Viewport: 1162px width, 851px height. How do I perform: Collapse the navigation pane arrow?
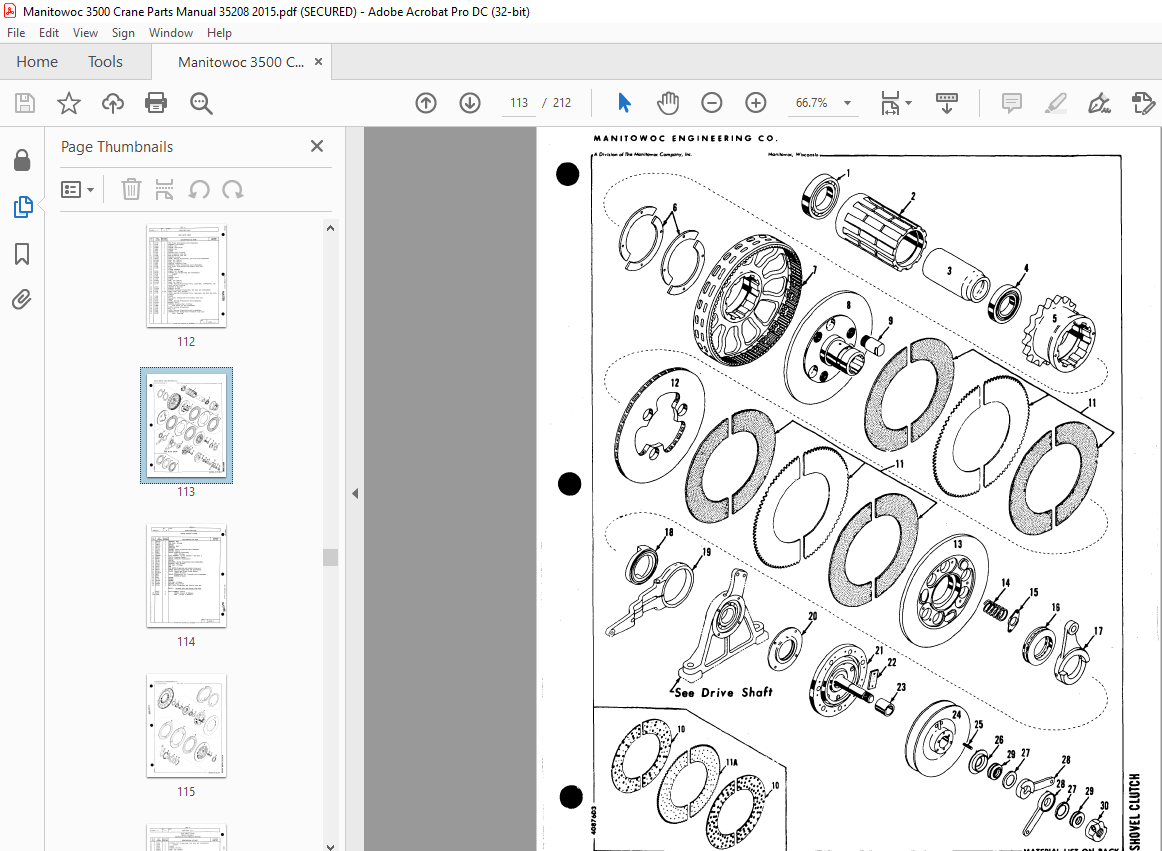coord(355,493)
